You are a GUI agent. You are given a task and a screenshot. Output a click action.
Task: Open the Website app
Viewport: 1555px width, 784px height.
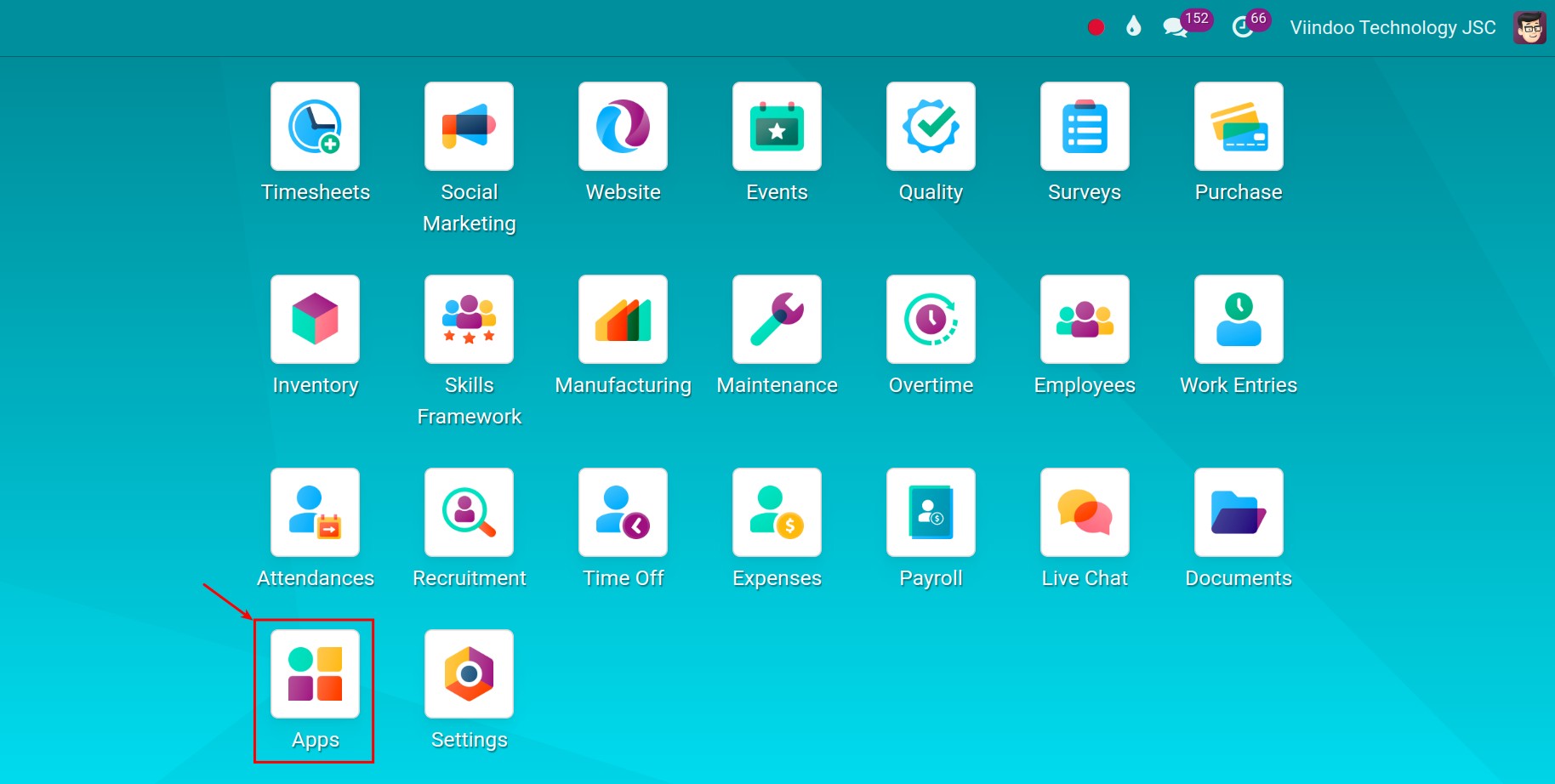click(623, 127)
